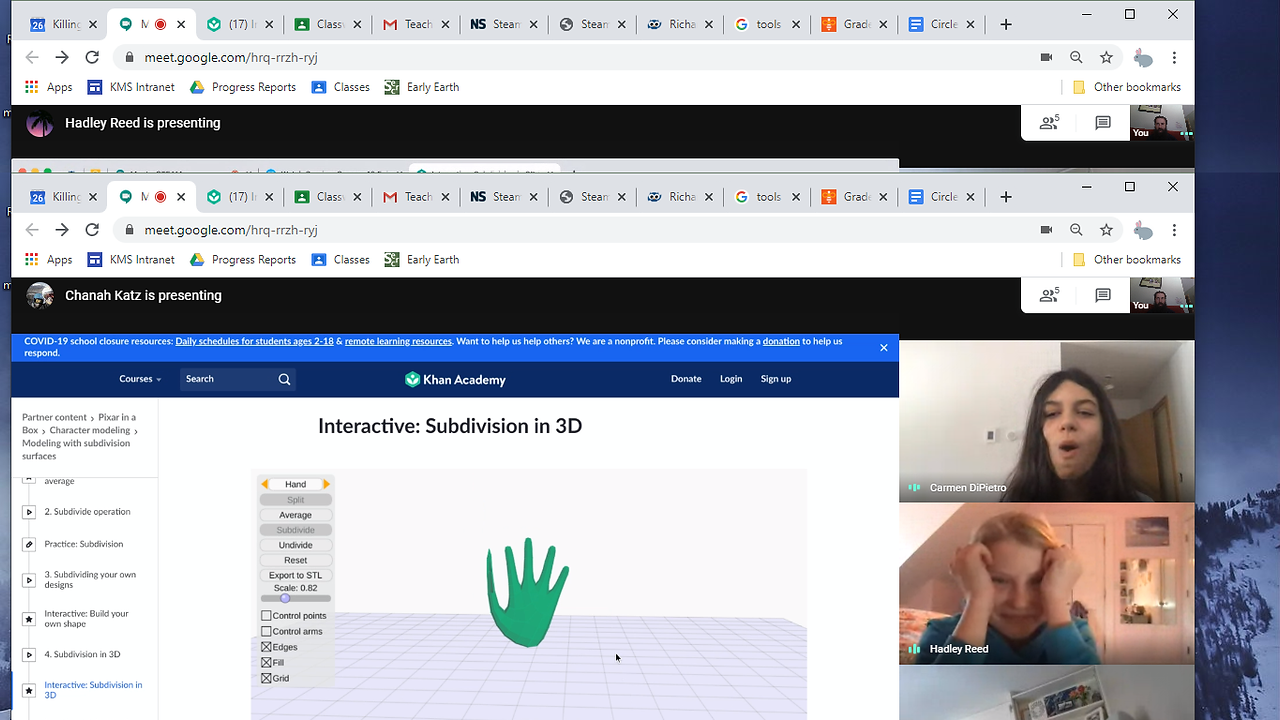
Task: Click the bookmark star in the lower shared window
Action: [x=1106, y=230]
